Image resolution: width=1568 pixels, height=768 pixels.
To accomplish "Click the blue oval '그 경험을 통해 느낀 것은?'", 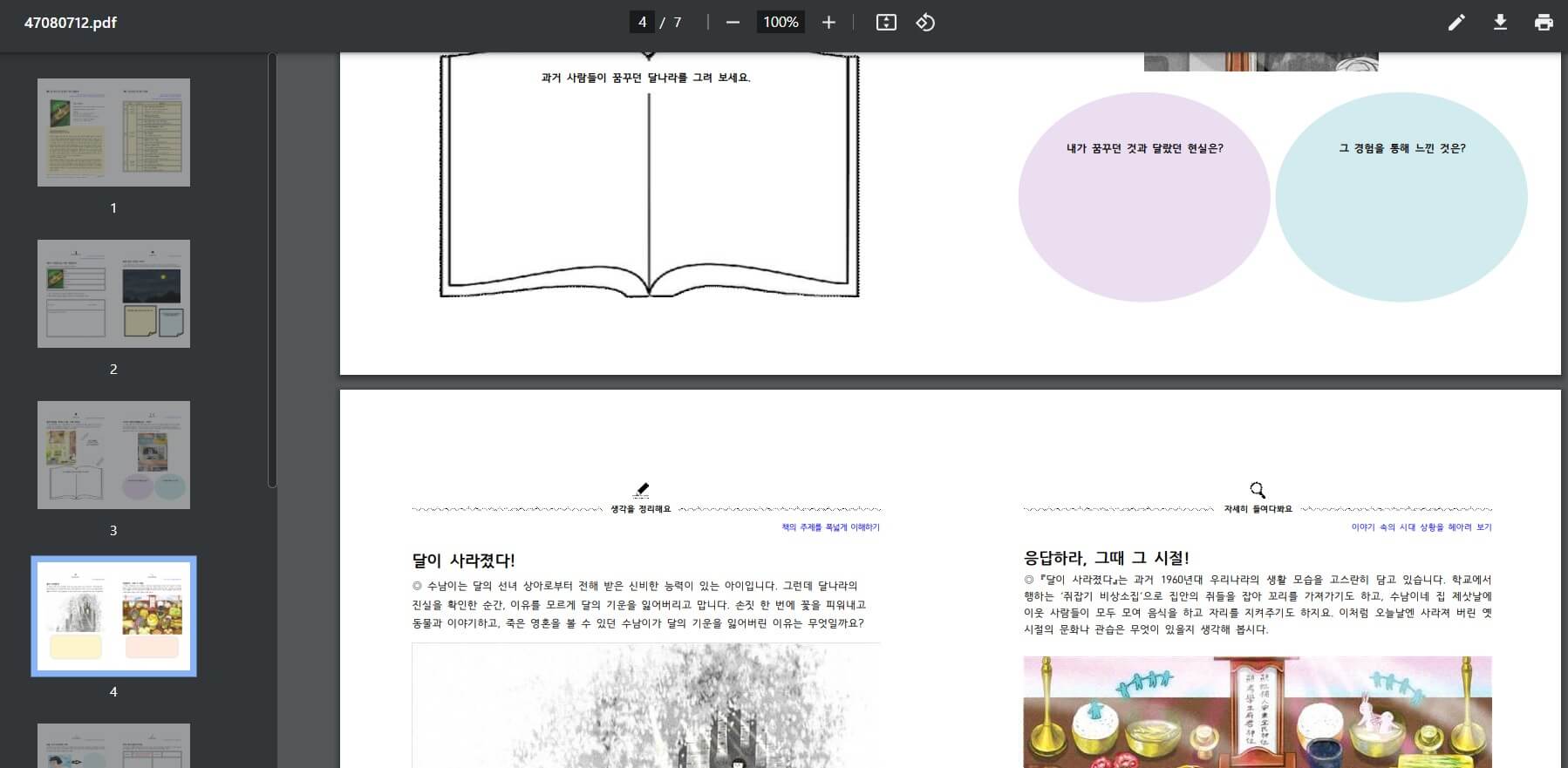I will pos(1401,197).
